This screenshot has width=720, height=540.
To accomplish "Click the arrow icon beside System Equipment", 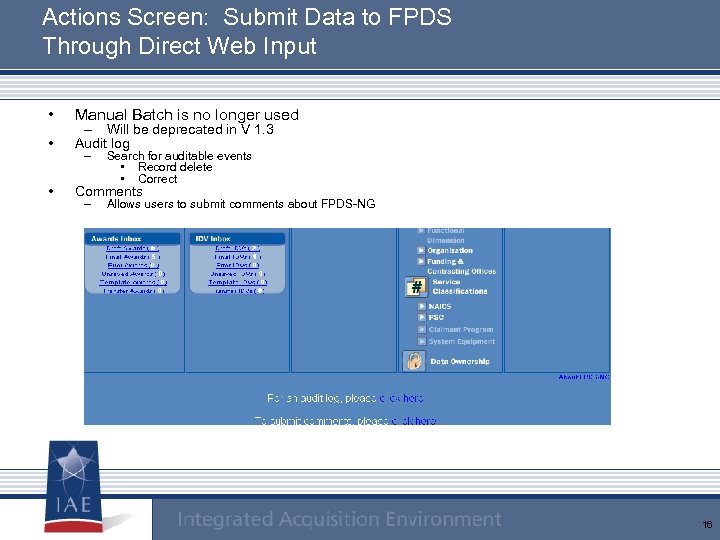I will (422, 341).
